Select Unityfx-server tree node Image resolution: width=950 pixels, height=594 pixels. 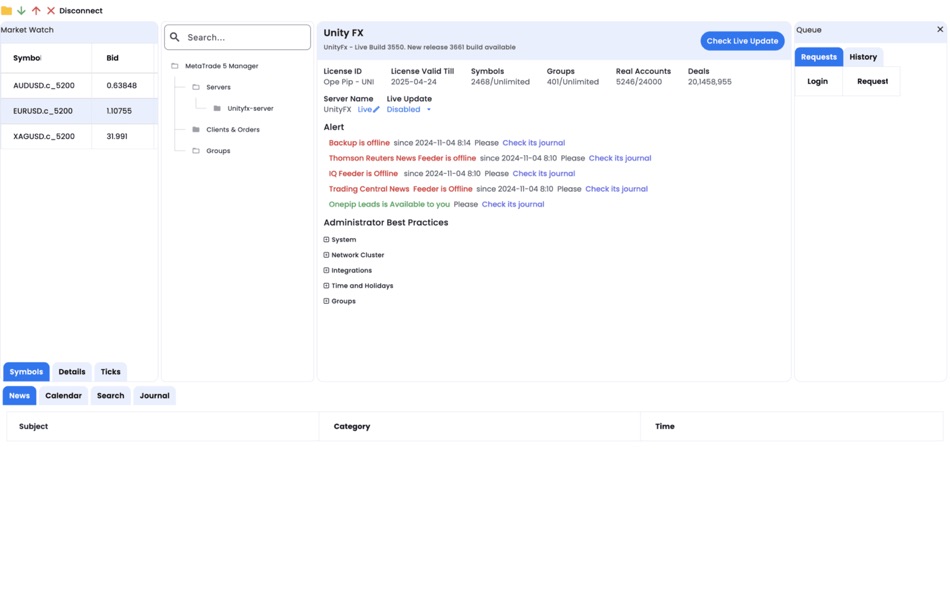[250, 108]
